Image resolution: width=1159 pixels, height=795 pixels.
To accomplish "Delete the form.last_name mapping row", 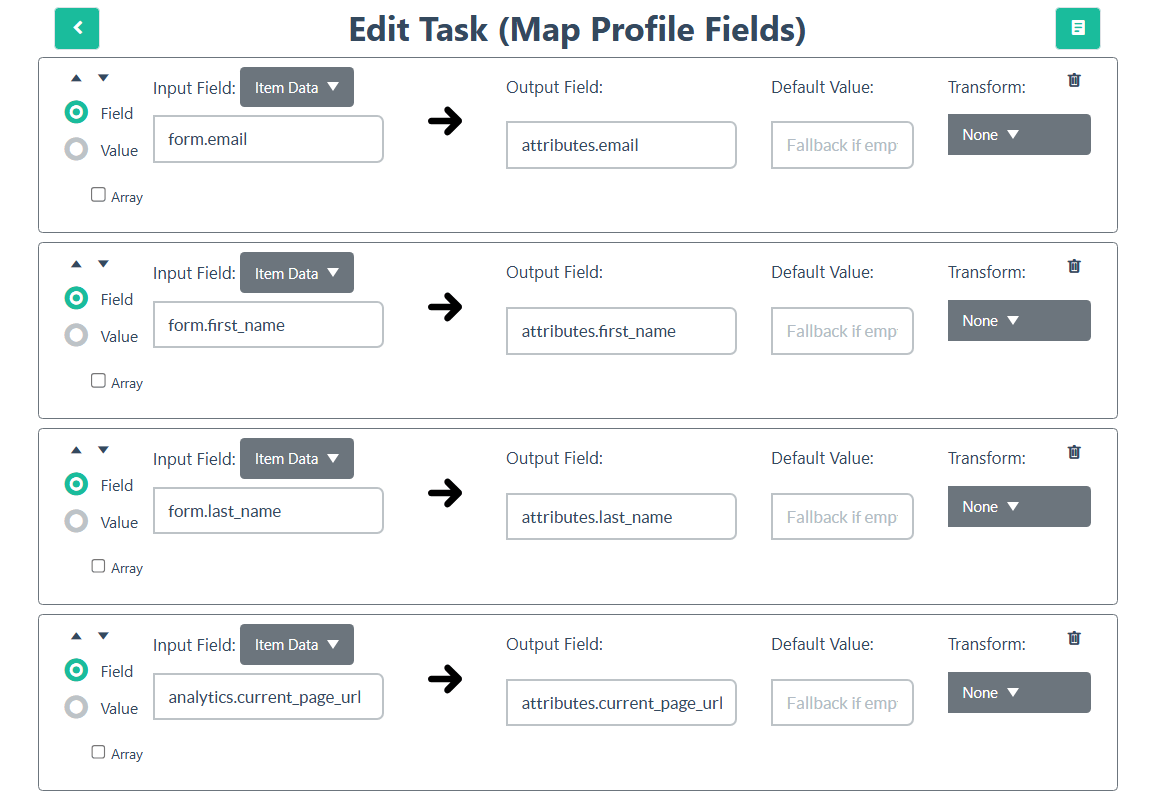I will coord(1074,452).
